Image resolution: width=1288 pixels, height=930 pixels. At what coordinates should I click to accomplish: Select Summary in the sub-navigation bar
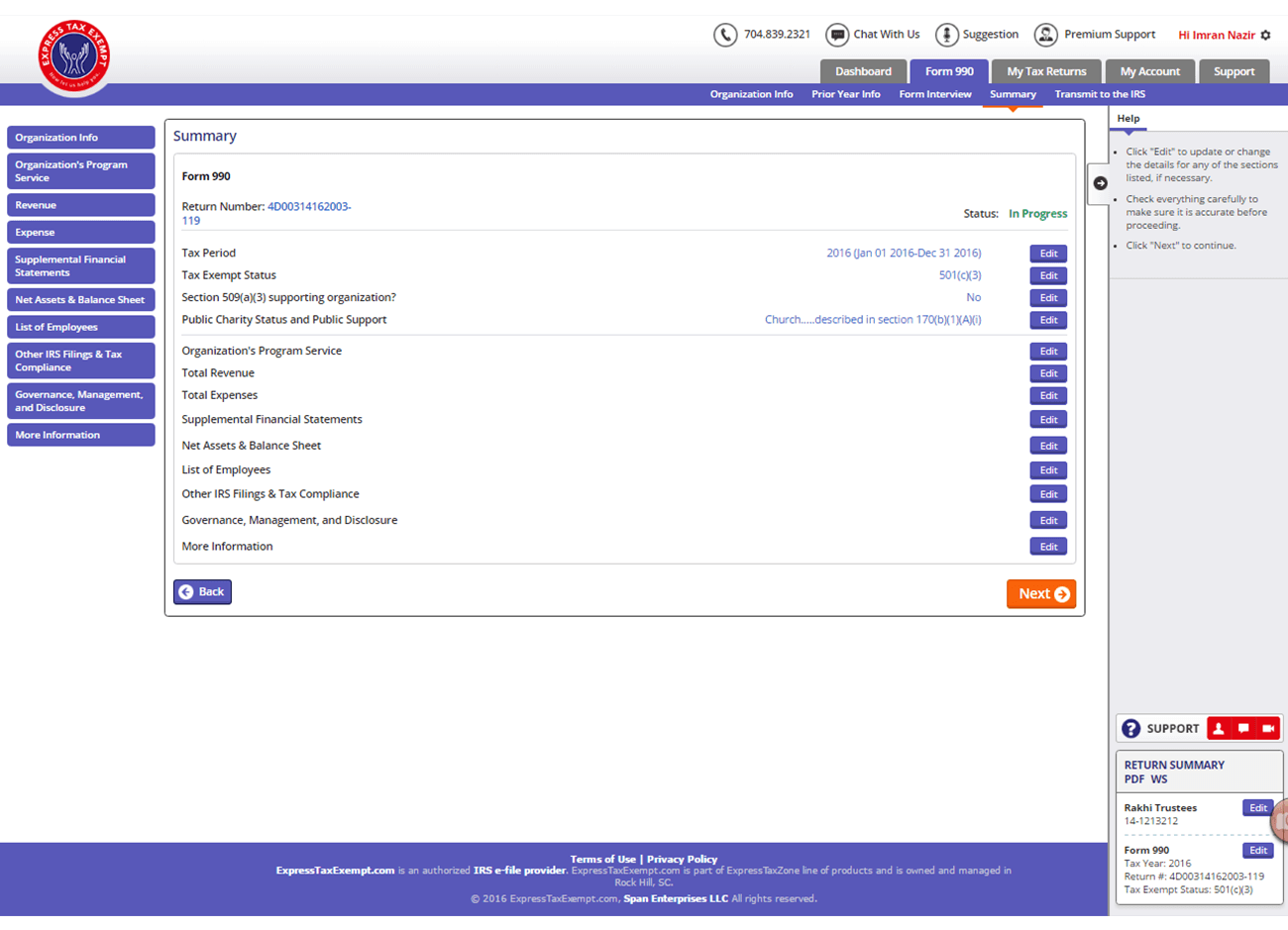pyautogui.click(x=1013, y=94)
